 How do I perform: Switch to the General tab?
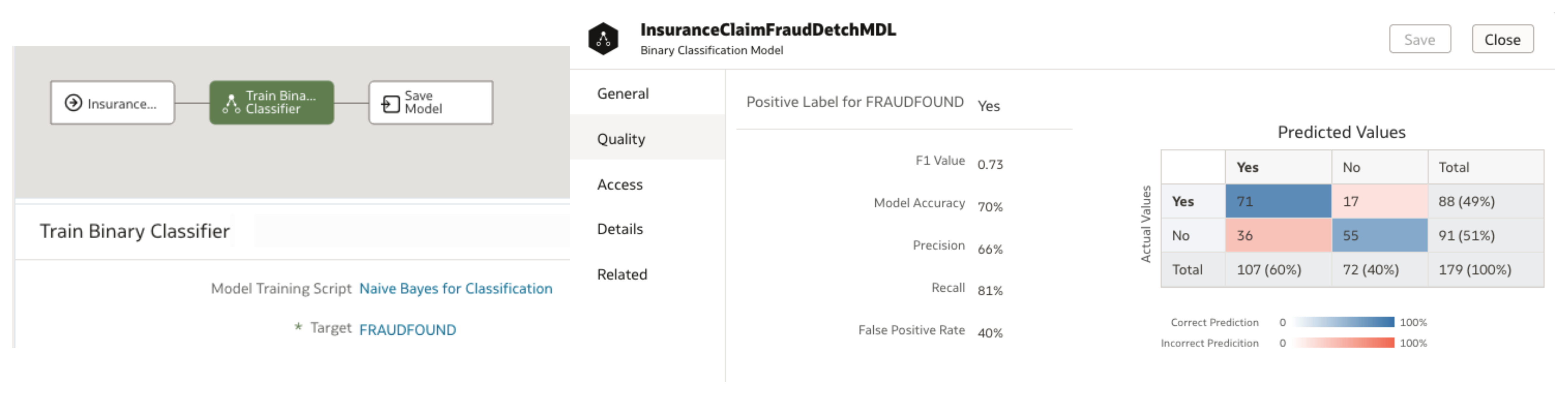(622, 93)
